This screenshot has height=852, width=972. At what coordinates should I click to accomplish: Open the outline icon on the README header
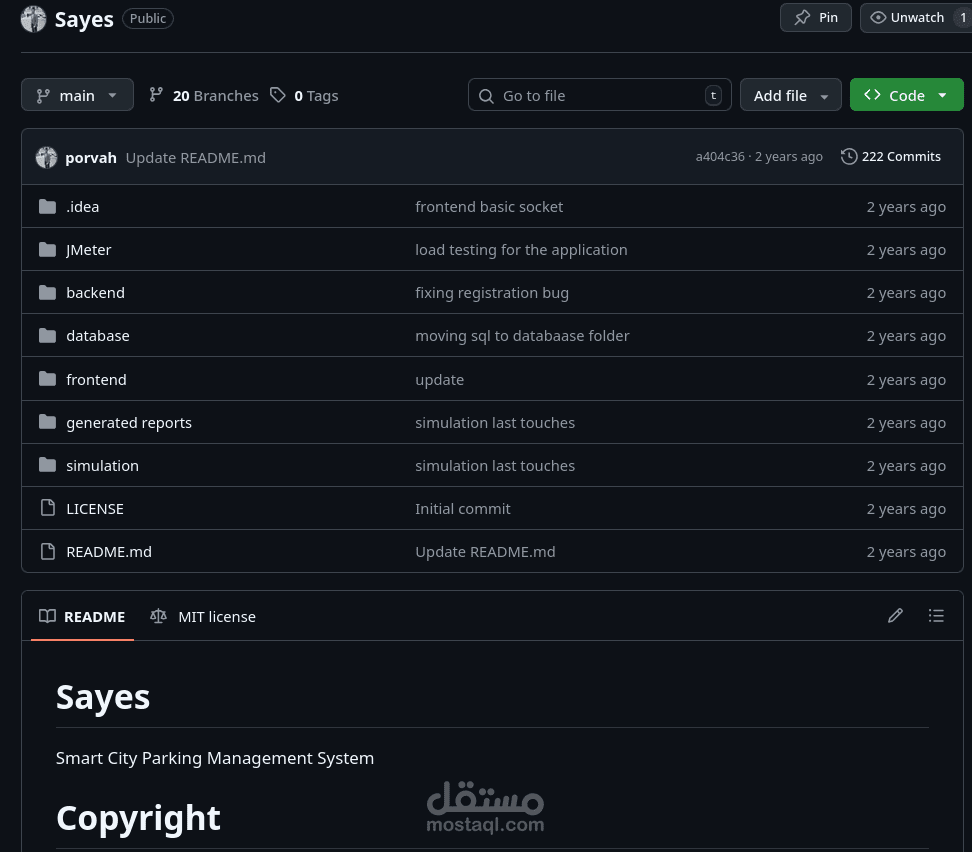[936, 615]
